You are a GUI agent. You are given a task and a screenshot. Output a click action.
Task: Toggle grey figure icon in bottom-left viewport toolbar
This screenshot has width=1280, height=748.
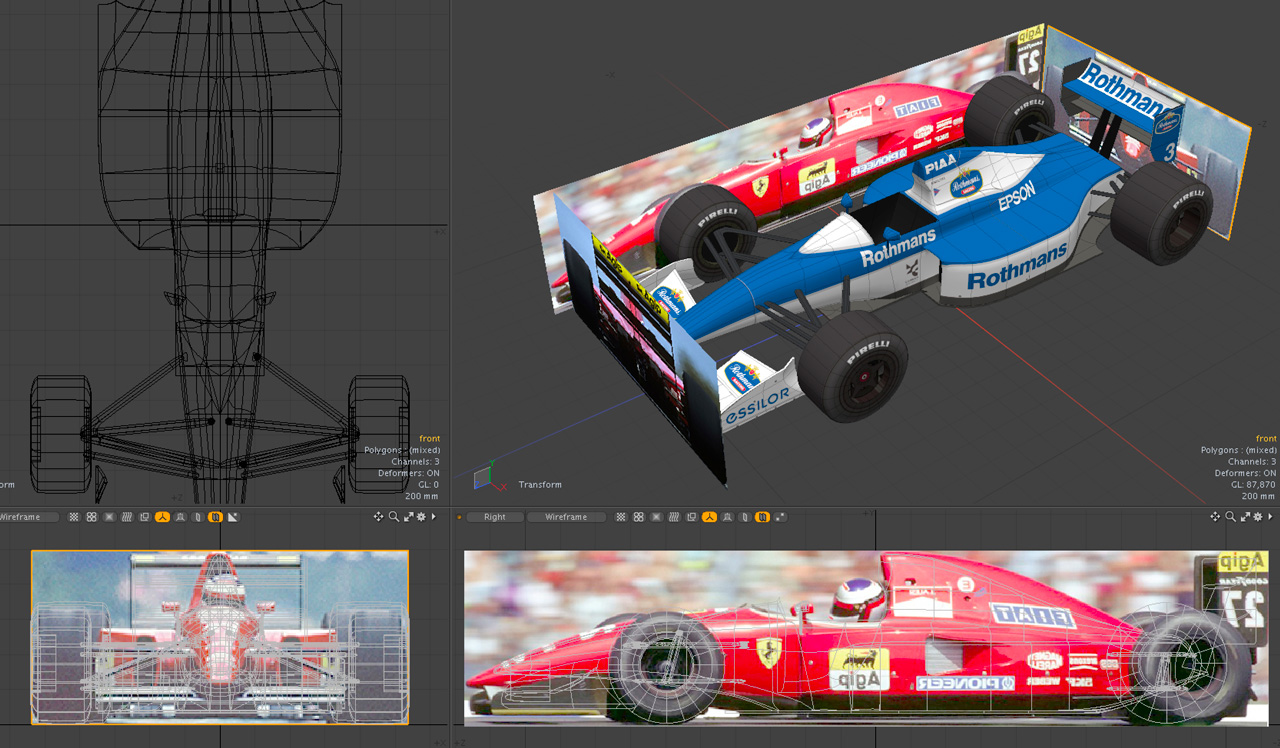click(180, 517)
